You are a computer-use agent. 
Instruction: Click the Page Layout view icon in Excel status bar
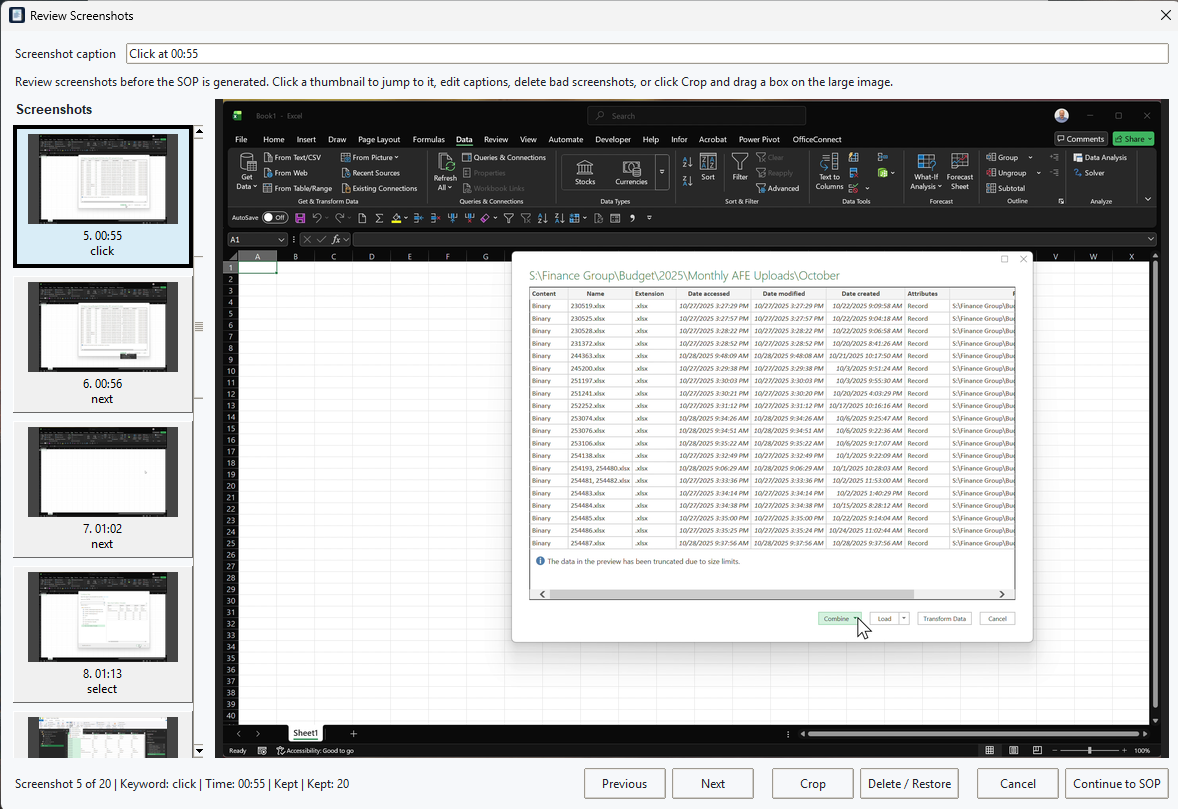click(1013, 750)
